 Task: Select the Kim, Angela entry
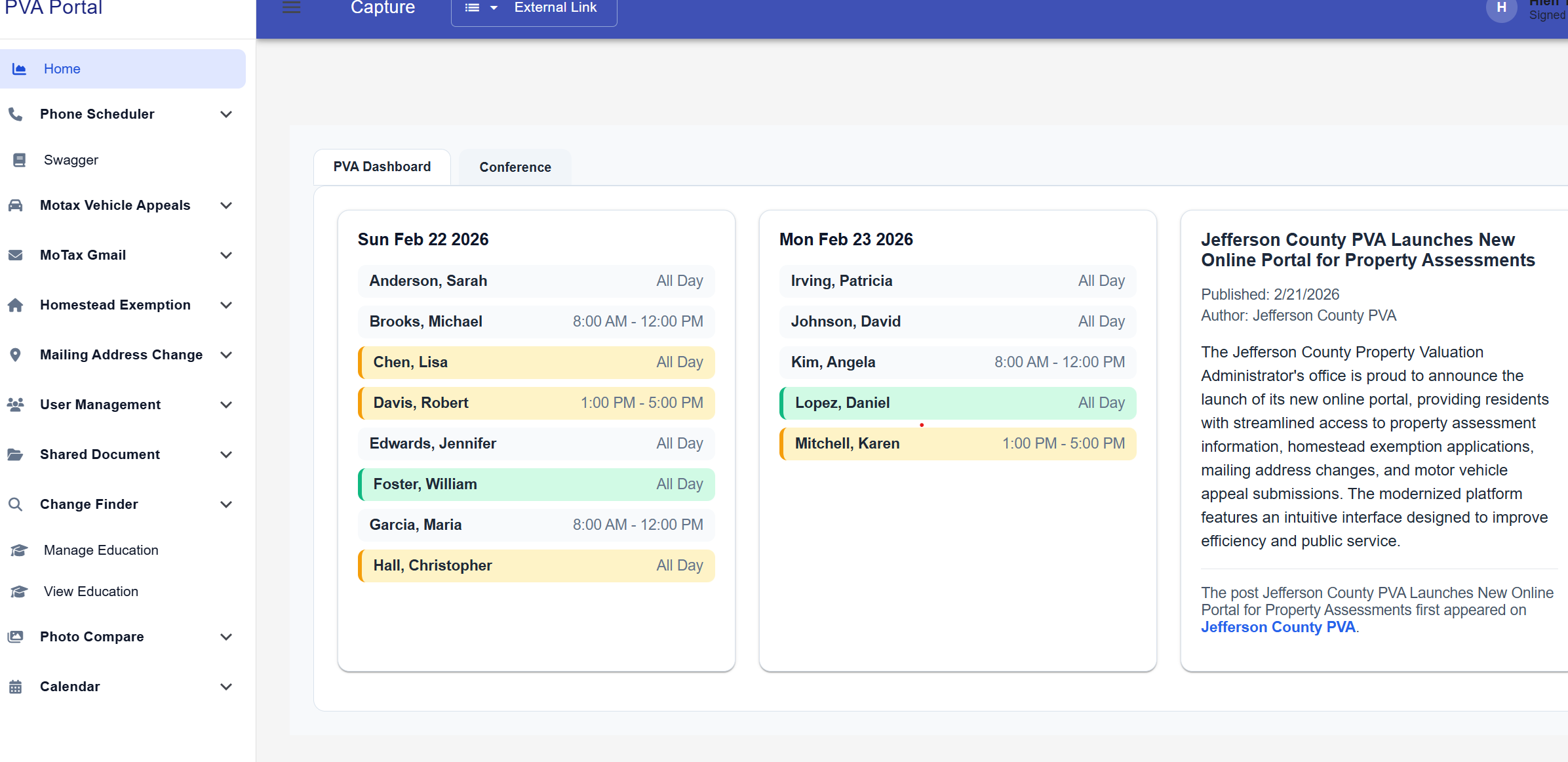pyautogui.click(x=958, y=362)
